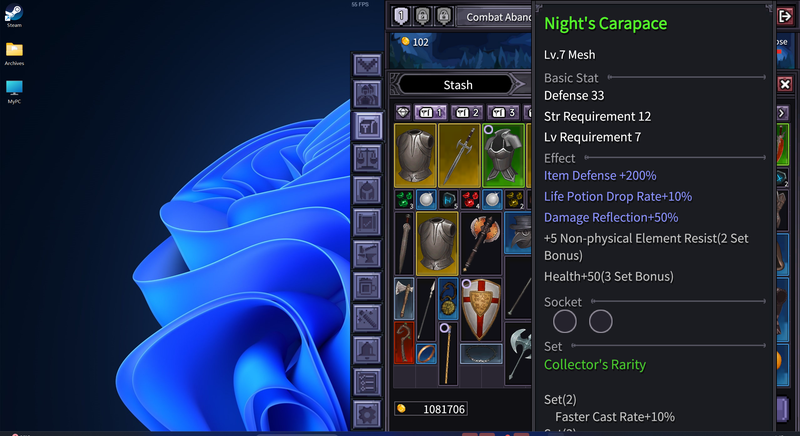
Task: Open the magic wand icon in sidebar
Action: (367, 318)
